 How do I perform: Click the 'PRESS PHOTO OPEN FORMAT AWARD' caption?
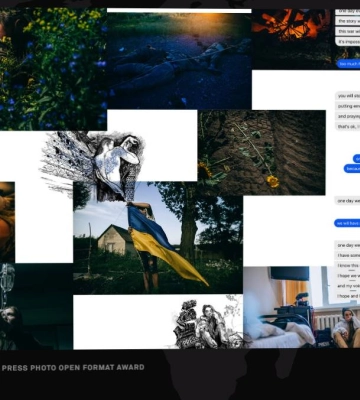point(73,368)
